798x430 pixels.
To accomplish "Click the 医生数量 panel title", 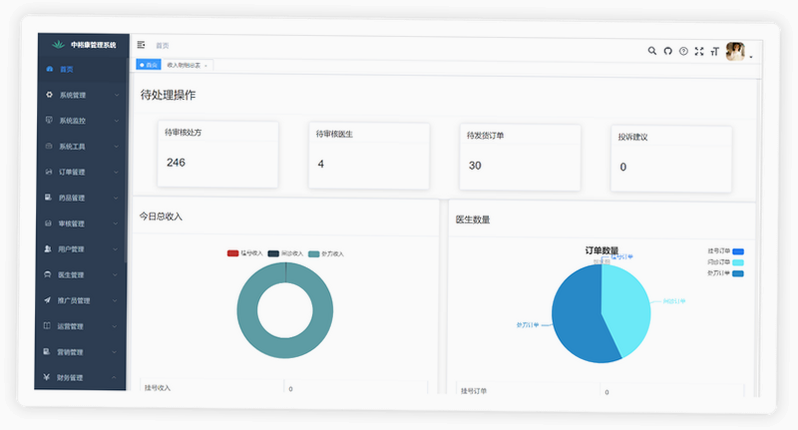I will click(473, 219).
